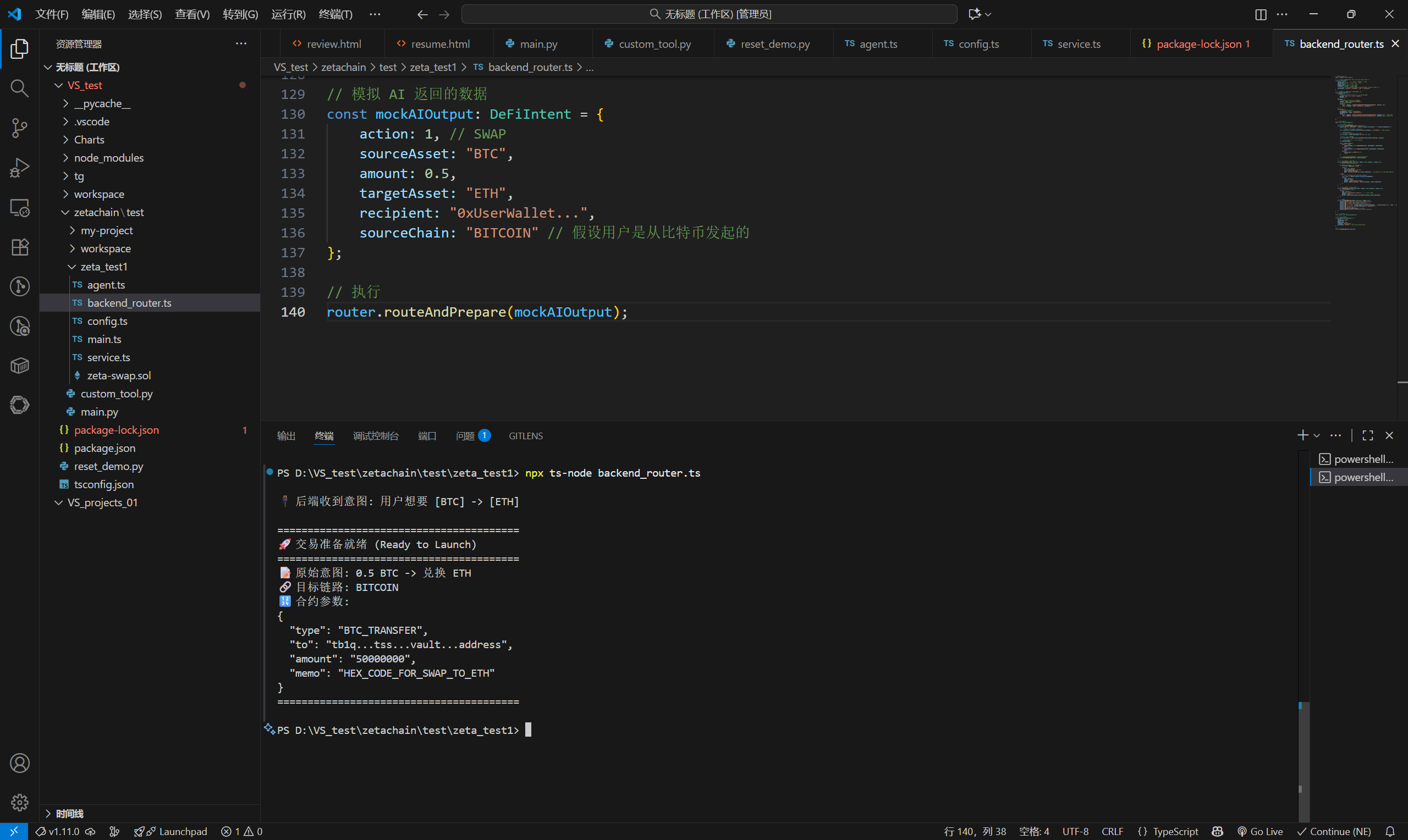1408x840 pixels.
Task: Maximize the terminal panel
Action: 1368,435
